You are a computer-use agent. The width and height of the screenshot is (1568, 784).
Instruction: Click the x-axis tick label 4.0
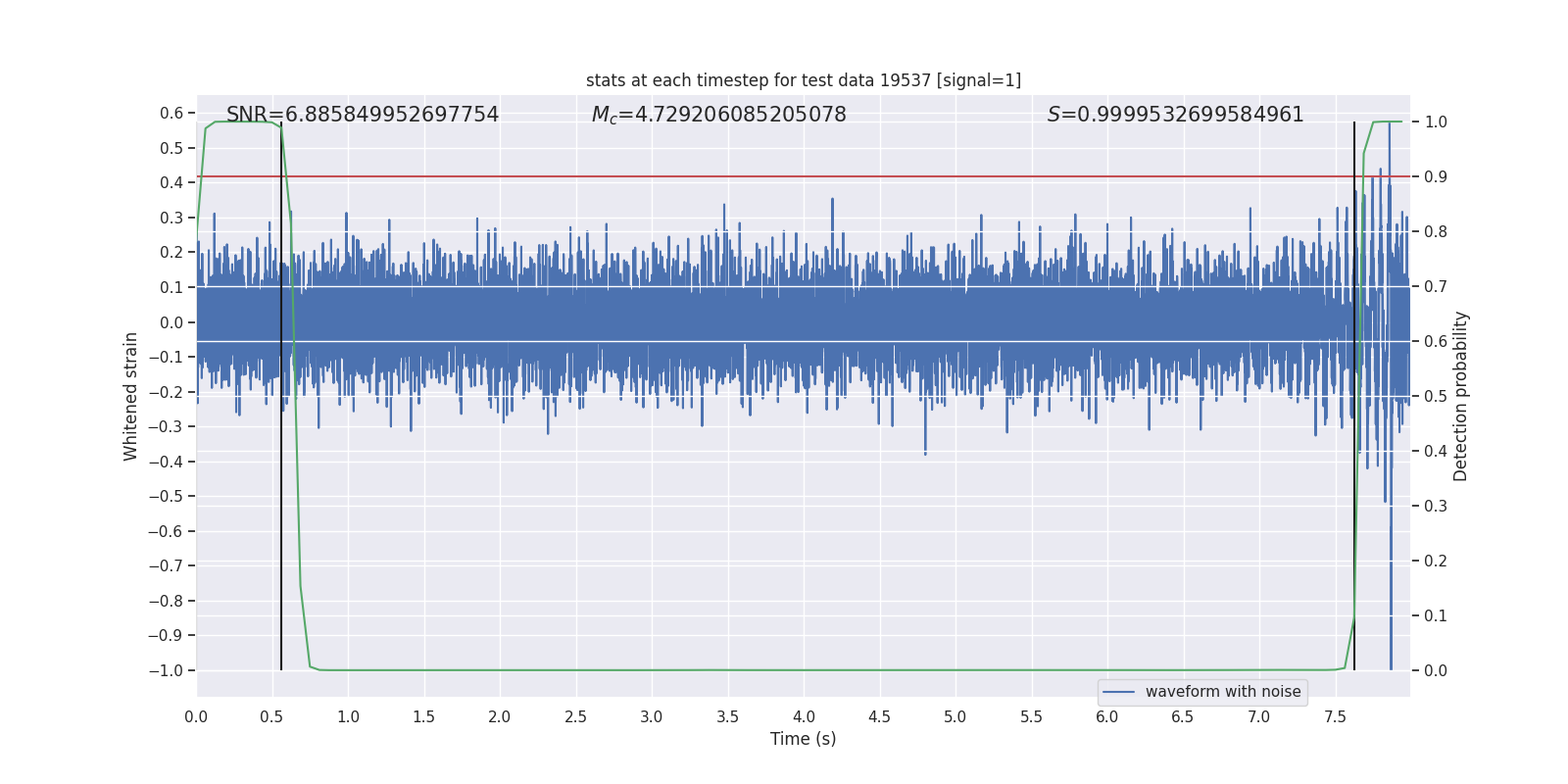tap(804, 717)
